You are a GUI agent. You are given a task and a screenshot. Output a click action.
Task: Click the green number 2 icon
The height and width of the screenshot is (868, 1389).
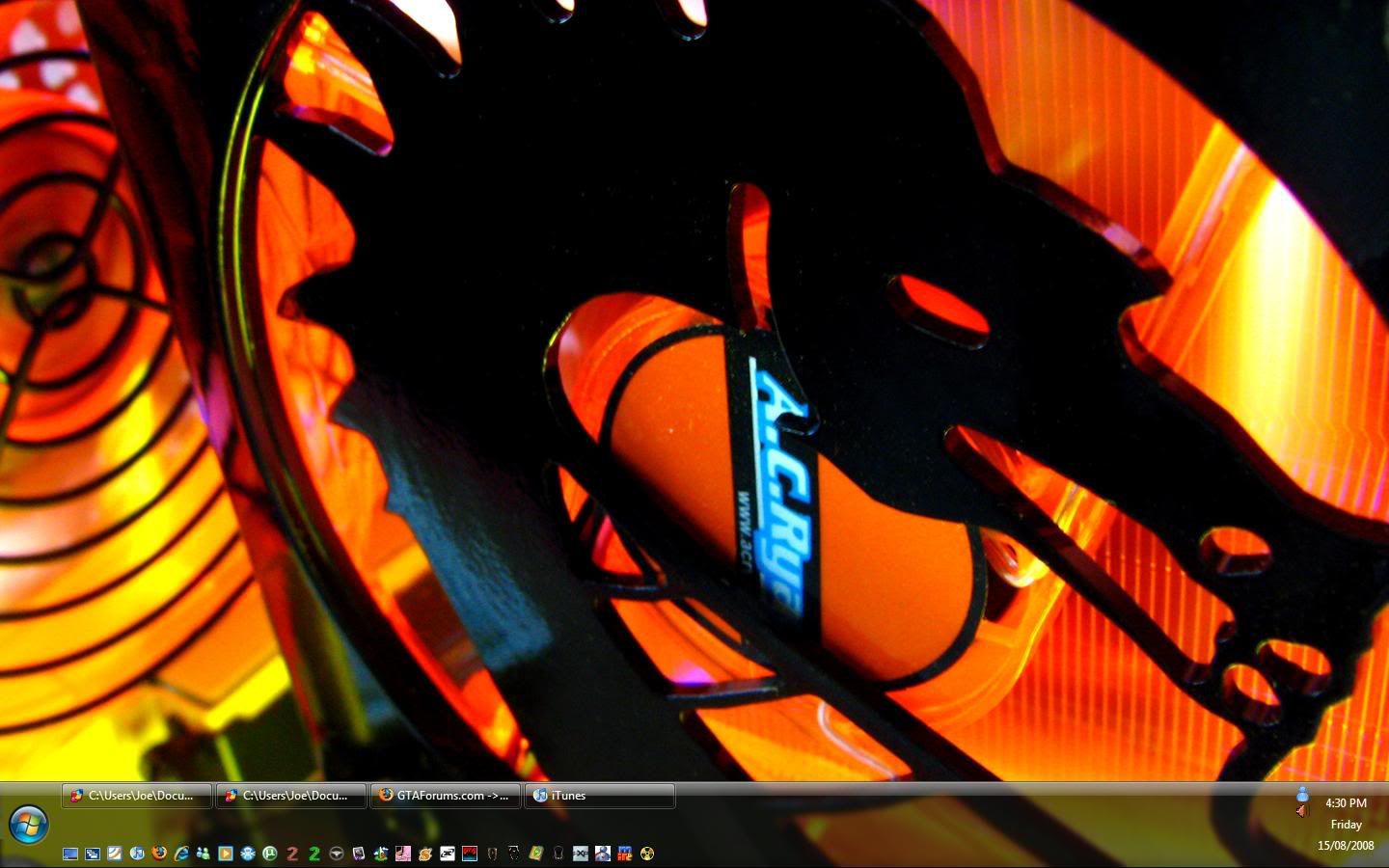[x=314, y=854]
